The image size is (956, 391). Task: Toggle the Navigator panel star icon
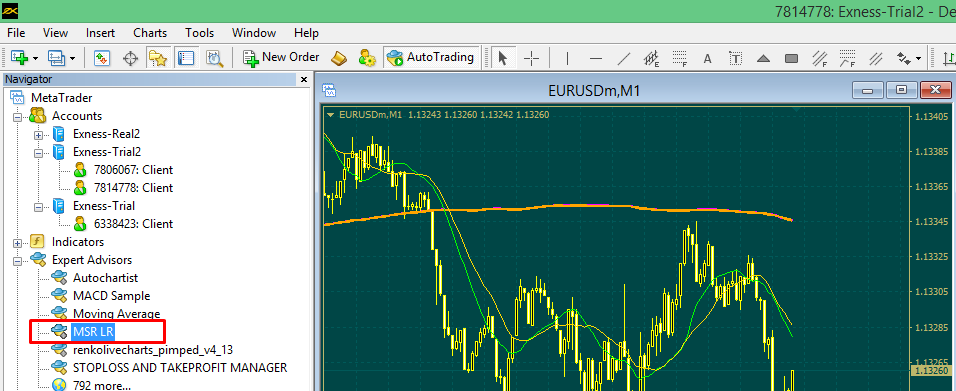pyautogui.click(x=158, y=58)
